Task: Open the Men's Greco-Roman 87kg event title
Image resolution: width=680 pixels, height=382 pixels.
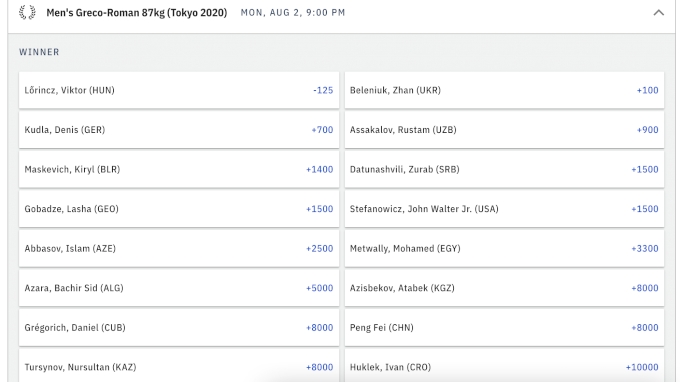Action: coord(137,13)
